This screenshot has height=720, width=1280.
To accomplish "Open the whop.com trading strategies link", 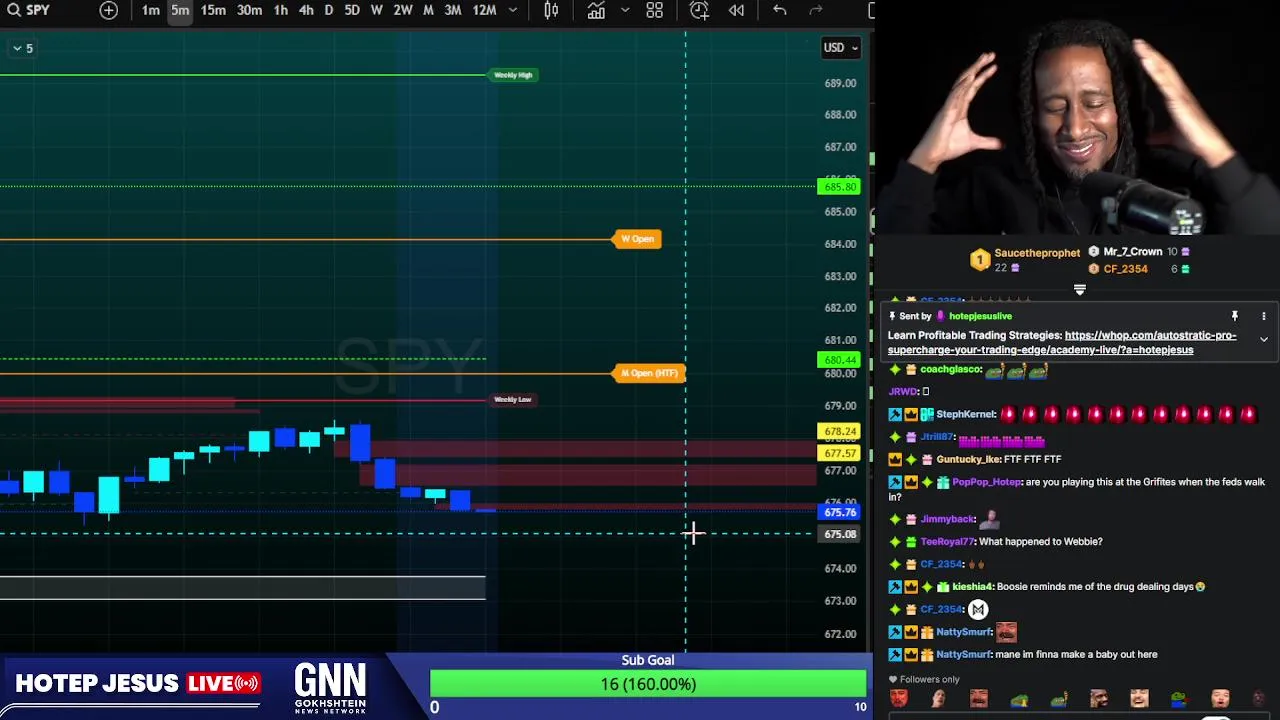I will tap(1062, 343).
